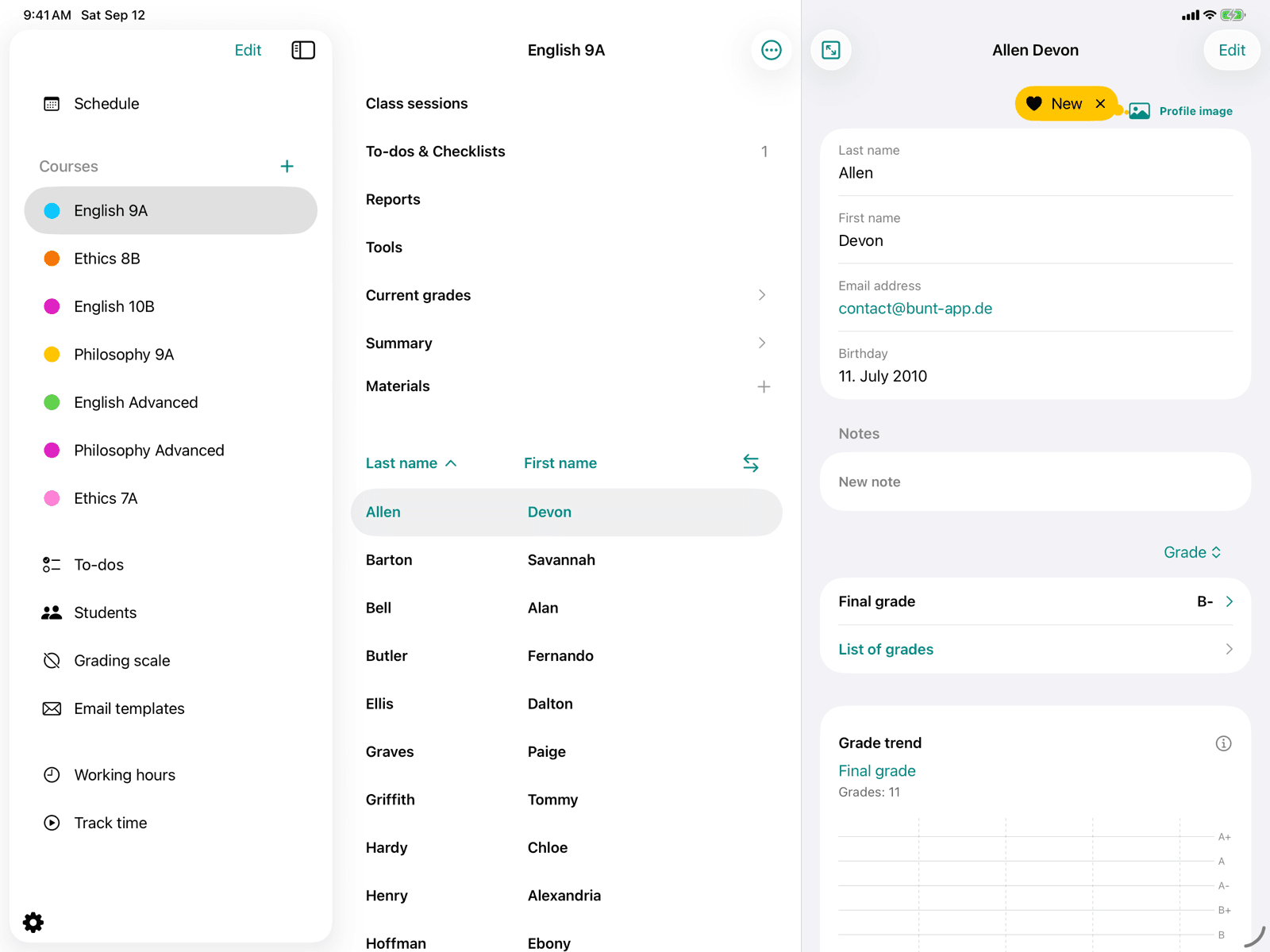Add a new course with the plus icon
Viewport: 1270px width, 952px height.
(x=287, y=167)
